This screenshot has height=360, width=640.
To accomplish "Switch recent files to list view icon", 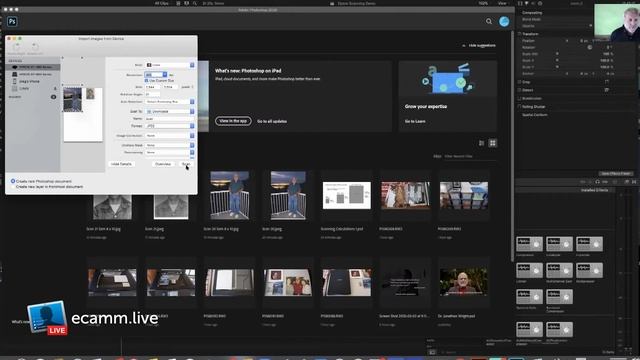I will pos(482,143).
